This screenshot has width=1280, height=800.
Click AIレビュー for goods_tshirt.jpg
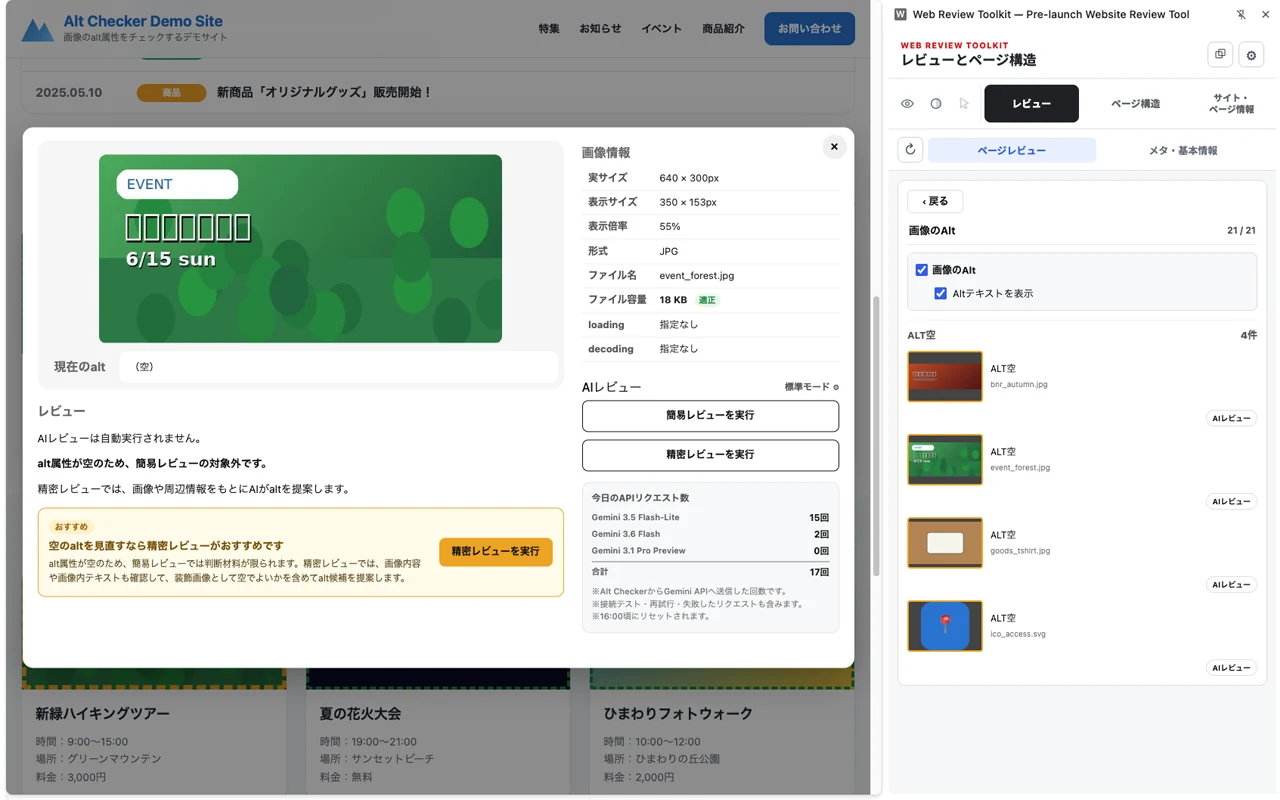point(1231,585)
